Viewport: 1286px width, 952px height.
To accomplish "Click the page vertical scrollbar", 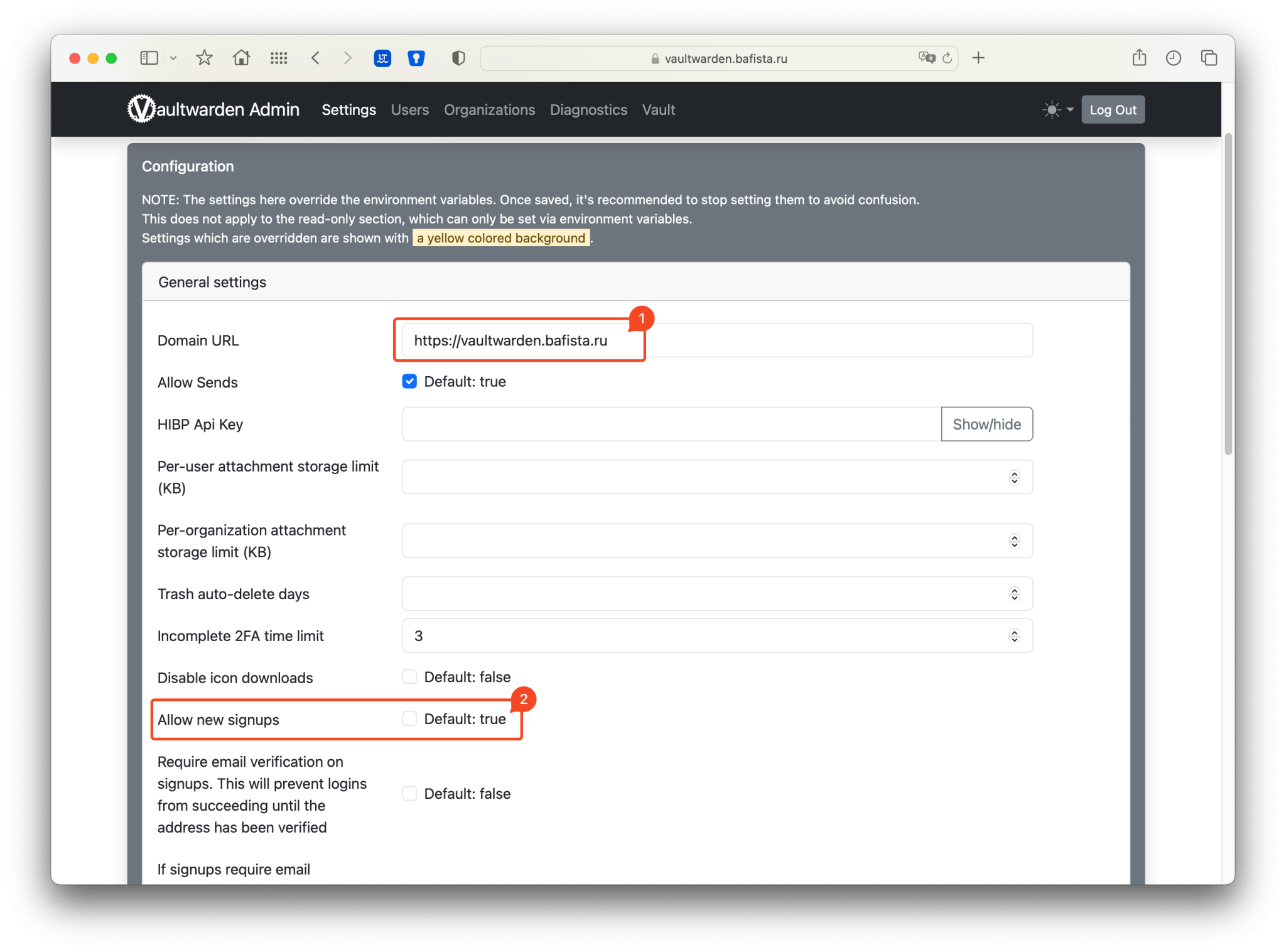I will (1228, 294).
